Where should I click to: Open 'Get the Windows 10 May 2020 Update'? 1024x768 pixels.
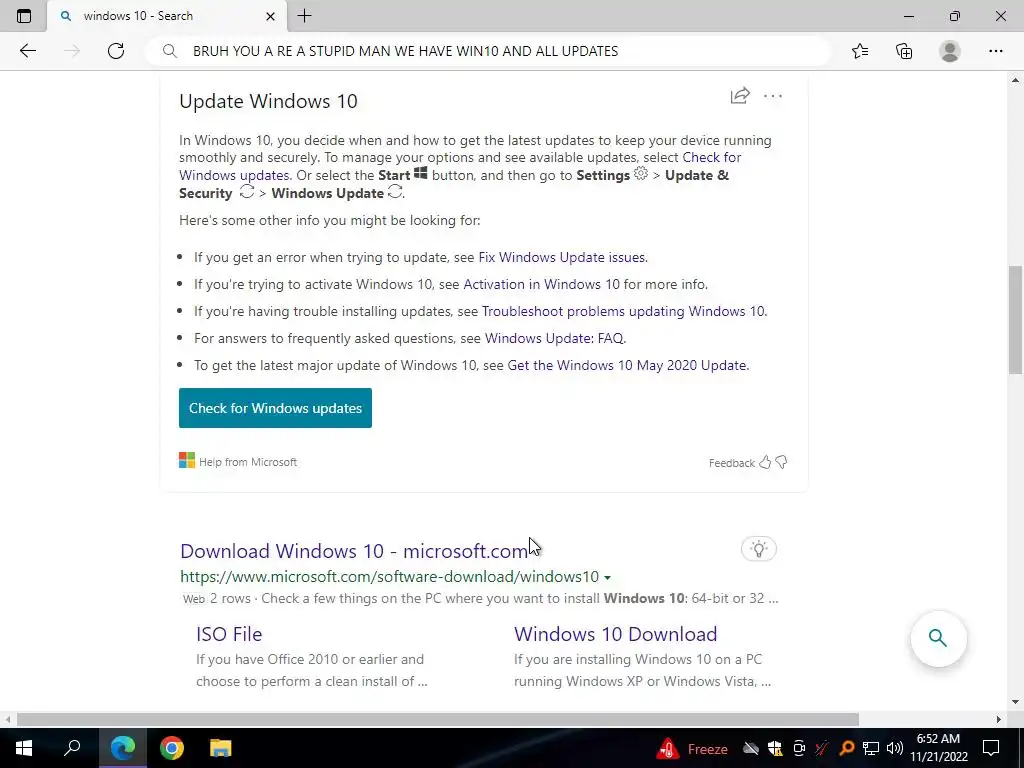[627, 365]
